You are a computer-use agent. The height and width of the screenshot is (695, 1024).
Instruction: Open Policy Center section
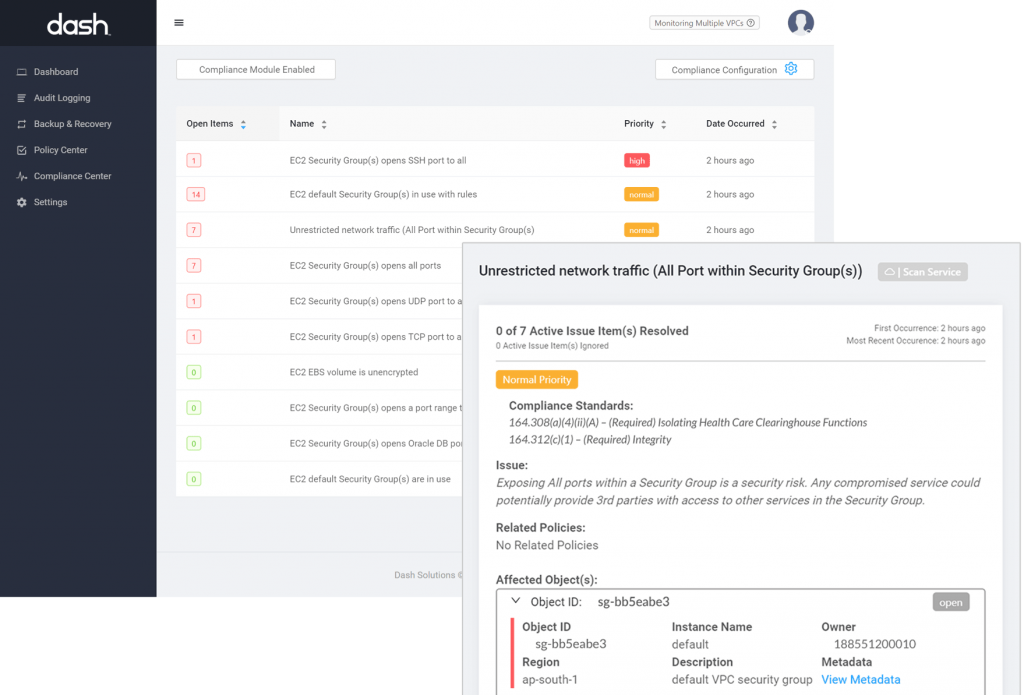(61, 150)
